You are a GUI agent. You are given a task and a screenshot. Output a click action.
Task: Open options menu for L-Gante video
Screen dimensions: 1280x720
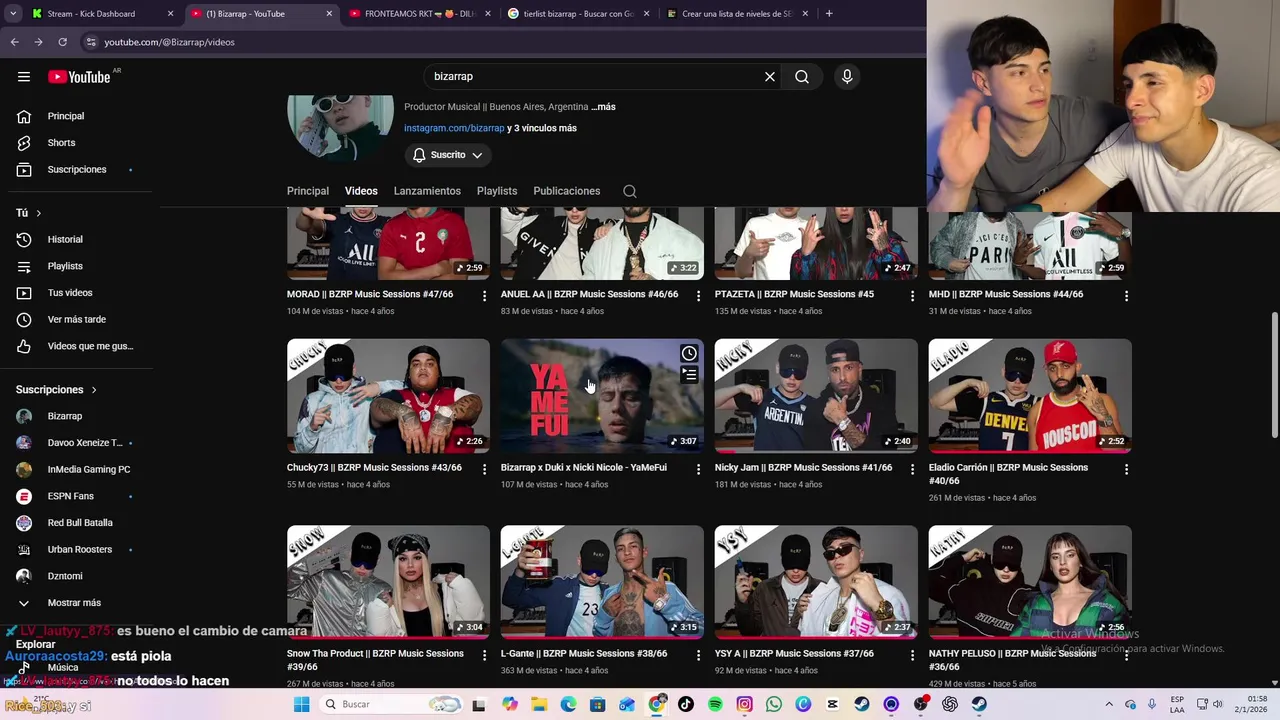(698, 655)
